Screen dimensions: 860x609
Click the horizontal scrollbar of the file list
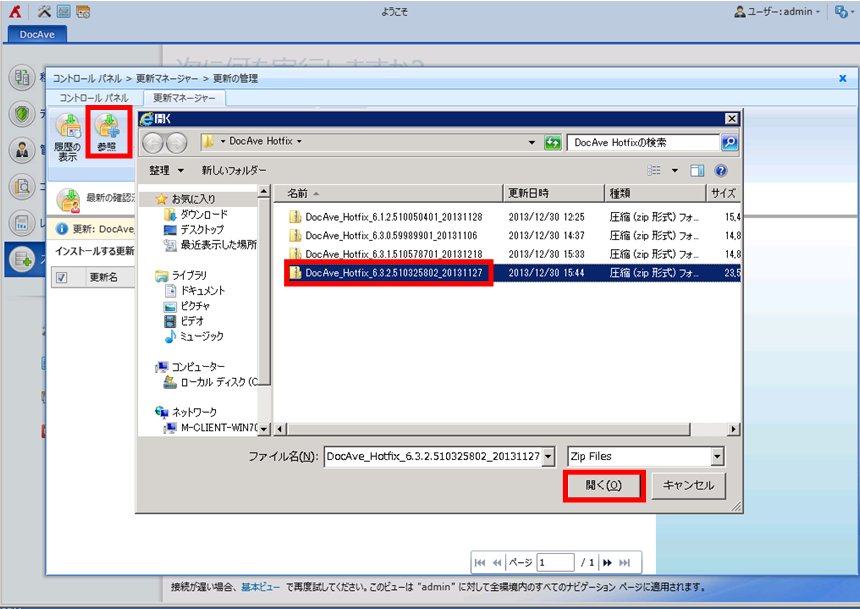click(488, 428)
